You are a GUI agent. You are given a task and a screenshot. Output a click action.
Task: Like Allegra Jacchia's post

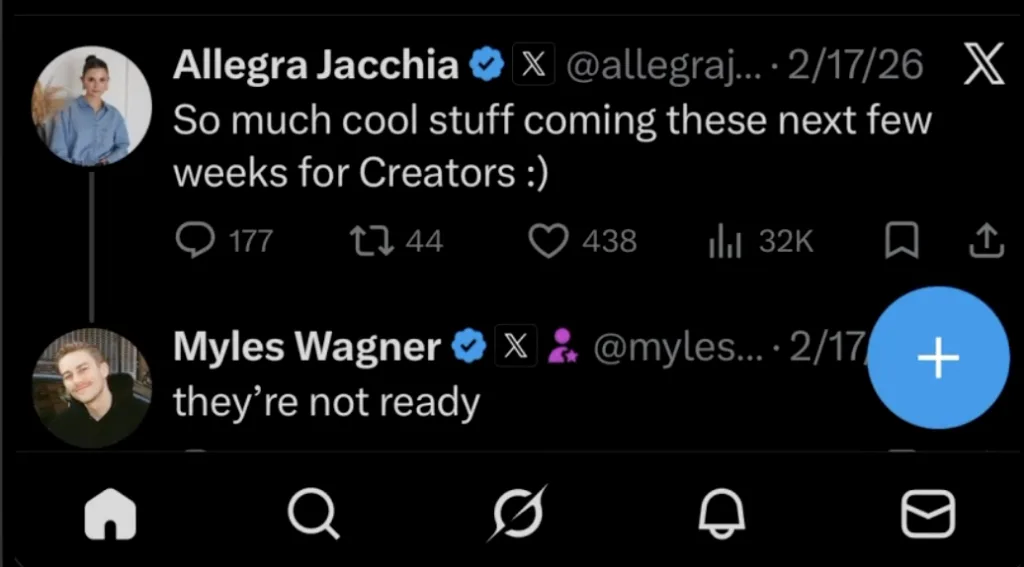pos(582,241)
